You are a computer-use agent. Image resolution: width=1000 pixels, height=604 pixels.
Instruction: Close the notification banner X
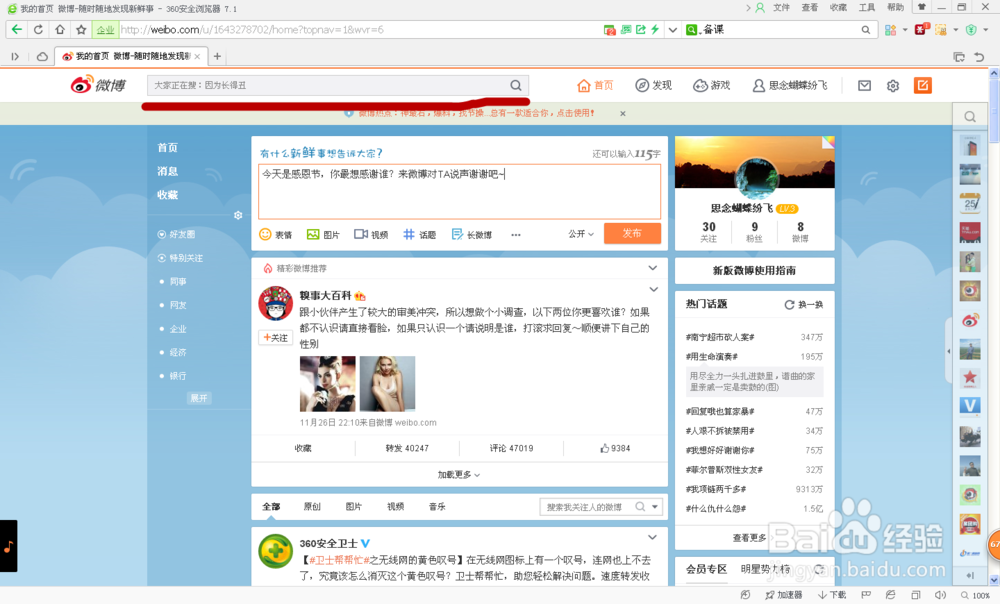pyautogui.click(x=623, y=114)
